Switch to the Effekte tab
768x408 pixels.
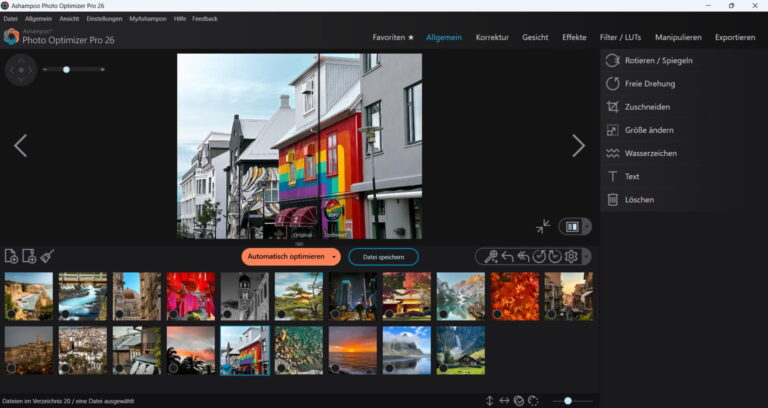click(x=574, y=37)
